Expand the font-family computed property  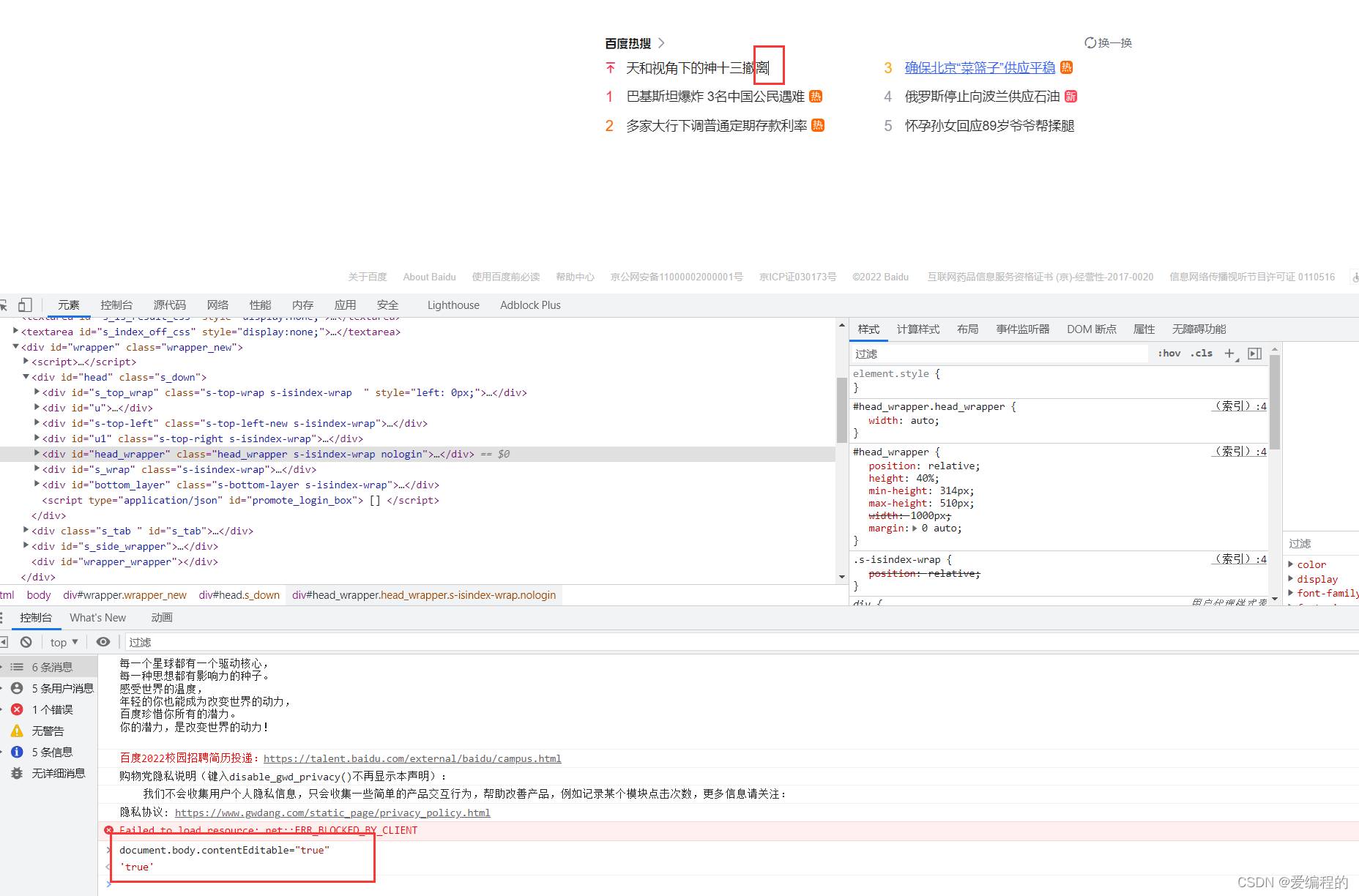click(x=1291, y=593)
